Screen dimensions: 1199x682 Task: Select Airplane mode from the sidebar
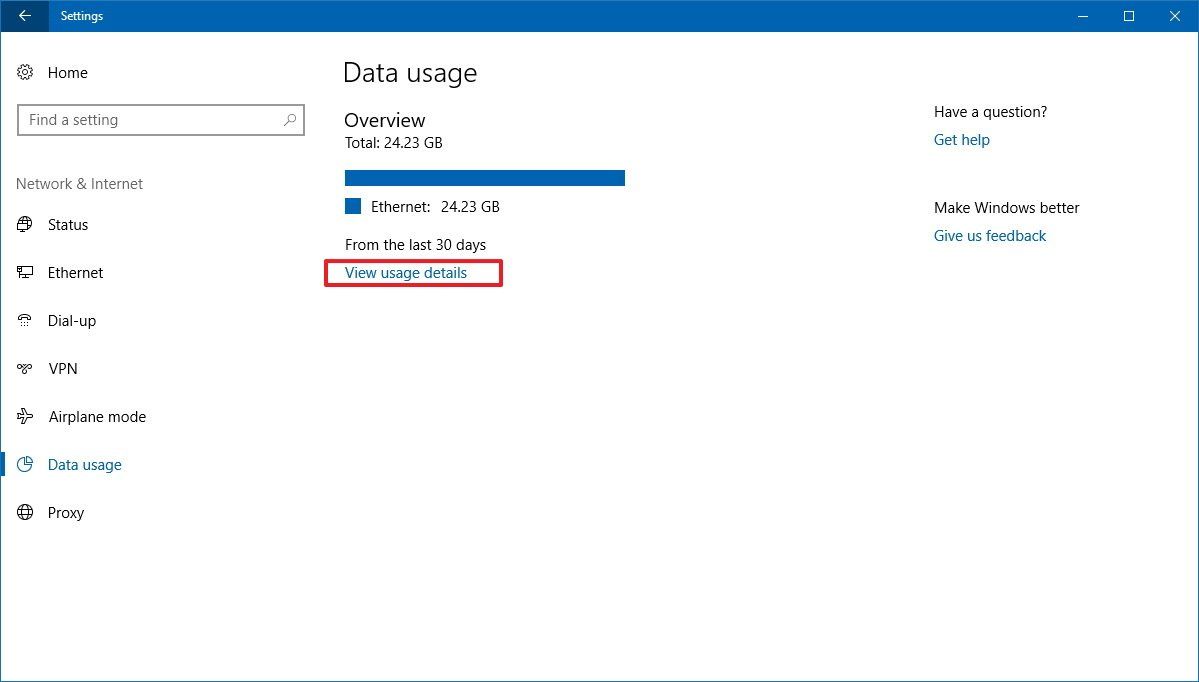(x=96, y=416)
